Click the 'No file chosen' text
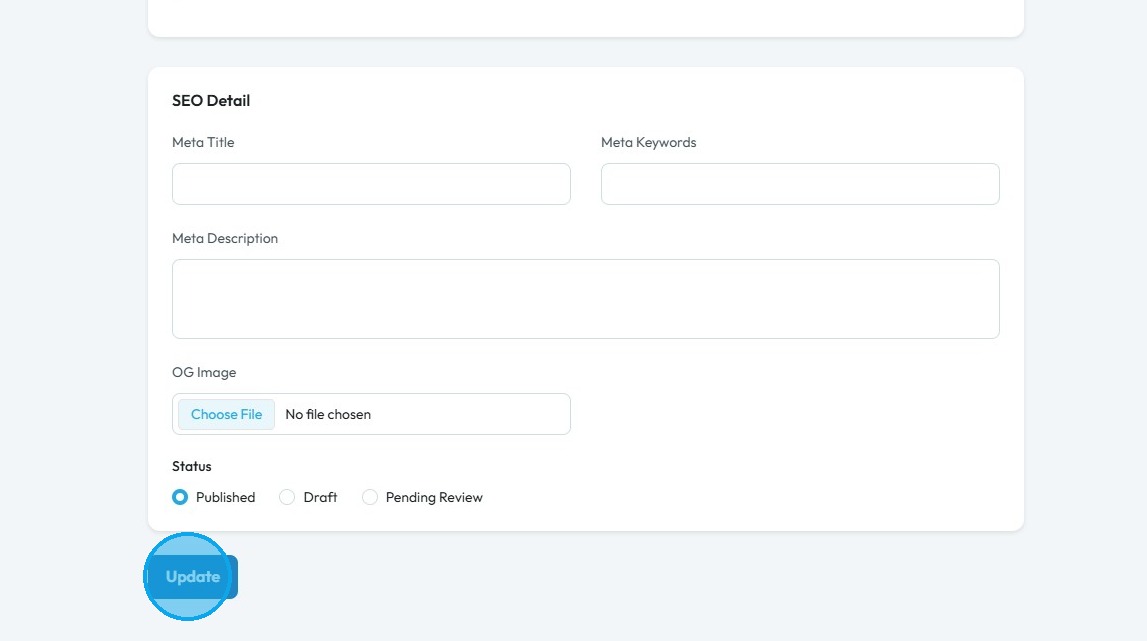The image size is (1147, 641). (328, 414)
